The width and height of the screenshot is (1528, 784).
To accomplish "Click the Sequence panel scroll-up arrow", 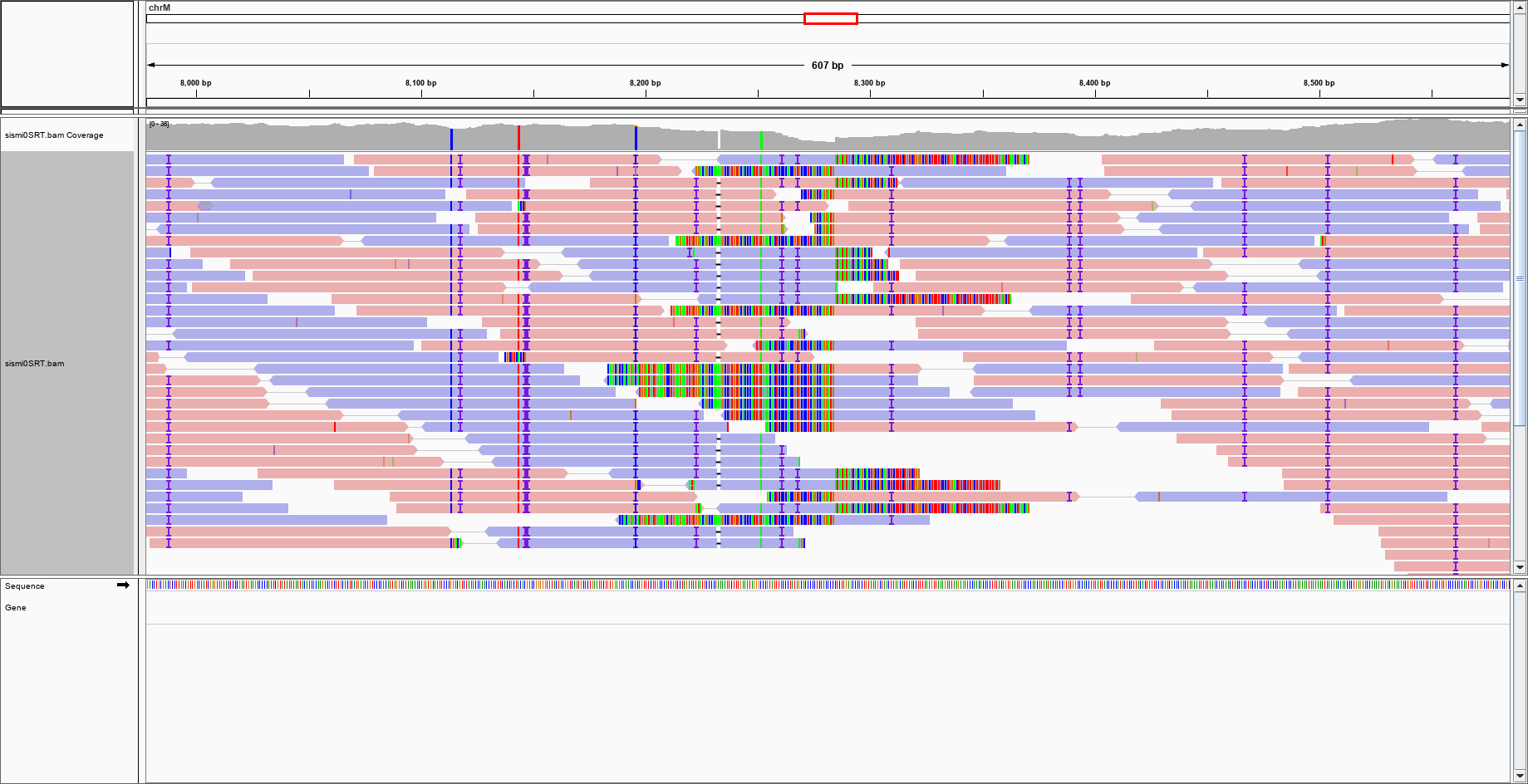I will coord(1520,586).
